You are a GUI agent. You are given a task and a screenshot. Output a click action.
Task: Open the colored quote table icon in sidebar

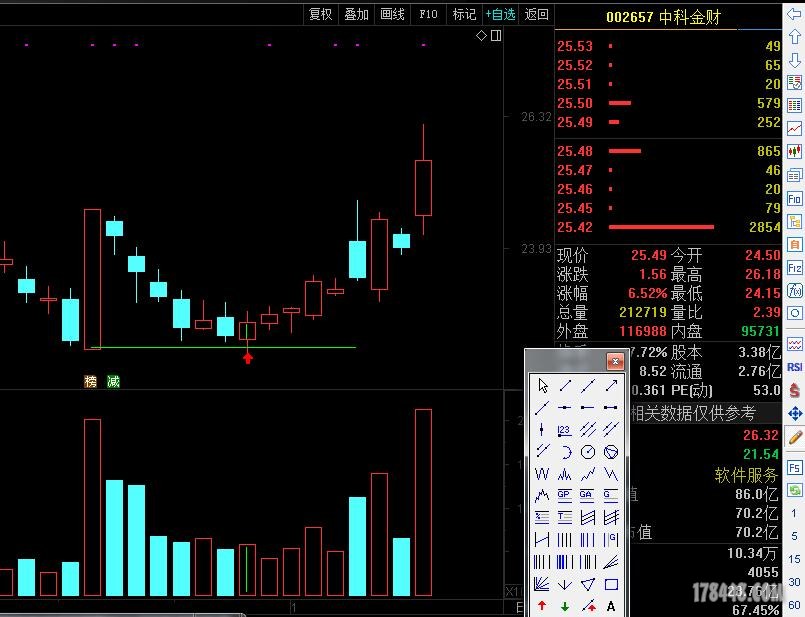point(794,106)
